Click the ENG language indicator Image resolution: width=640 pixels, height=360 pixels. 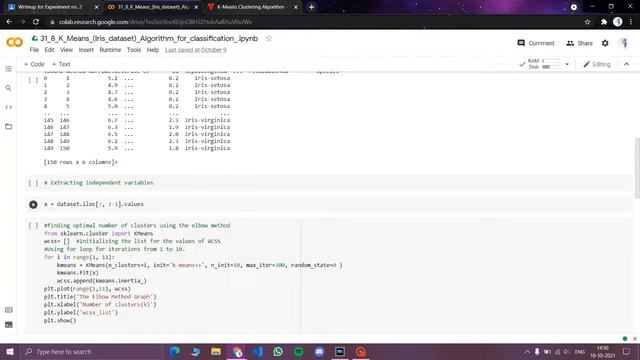(x=580, y=352)
